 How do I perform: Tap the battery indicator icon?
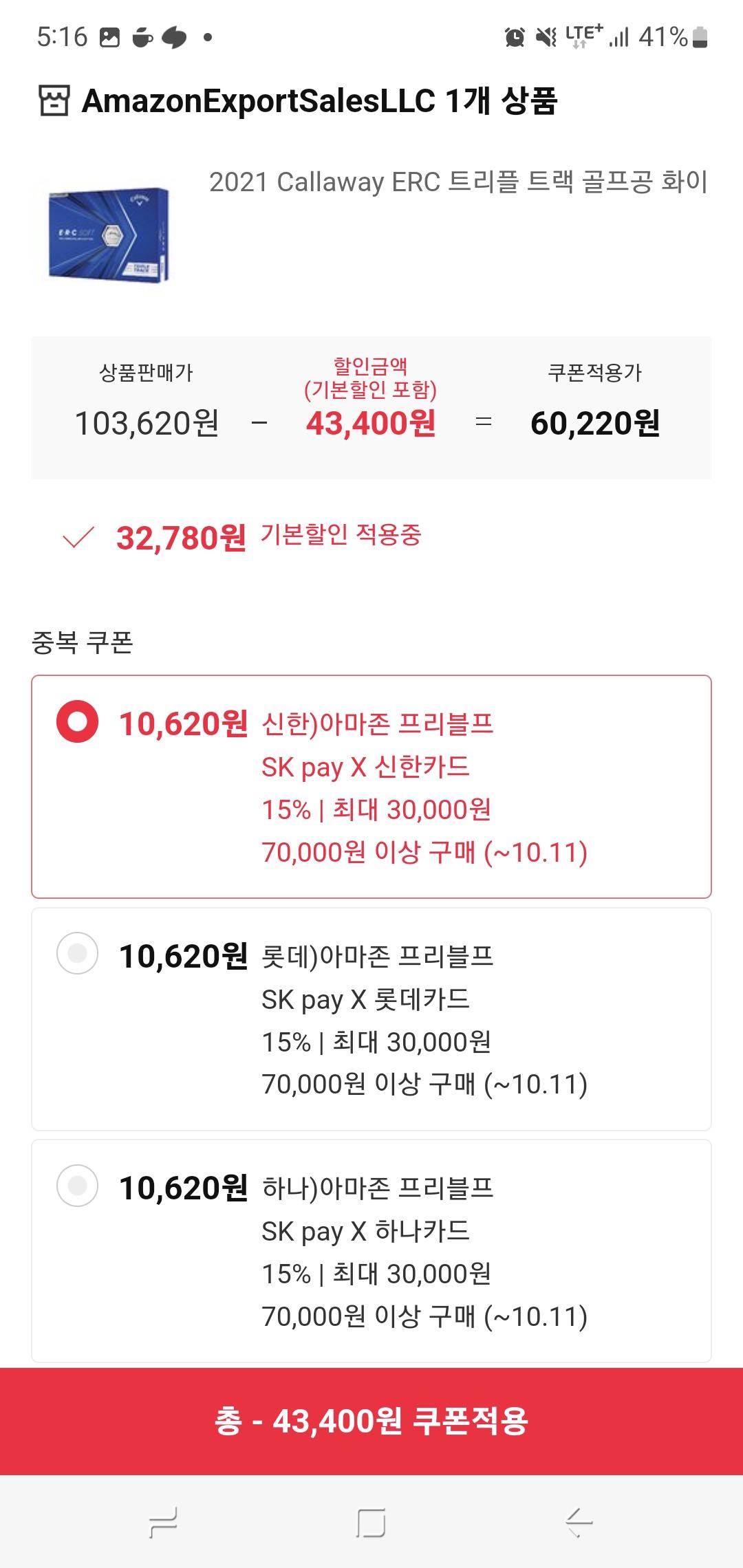(x=700, y=37)
